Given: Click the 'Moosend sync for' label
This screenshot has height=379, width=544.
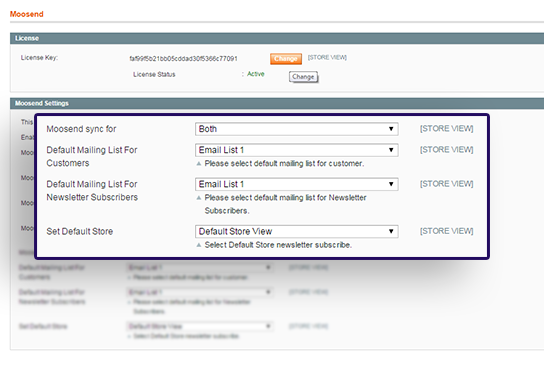Looking at the screenshot, I should (x=81, y=129).
